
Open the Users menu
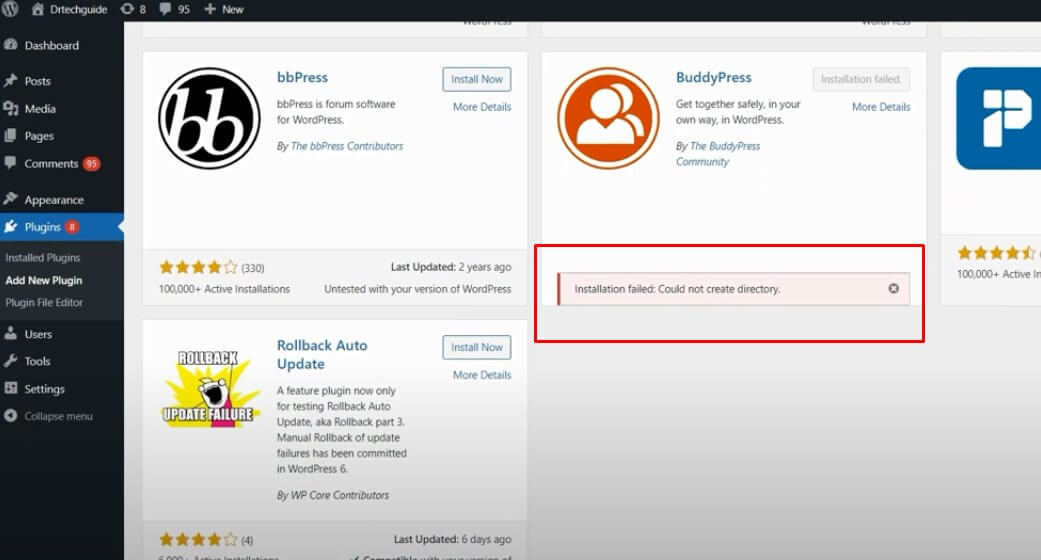(38, 334)
